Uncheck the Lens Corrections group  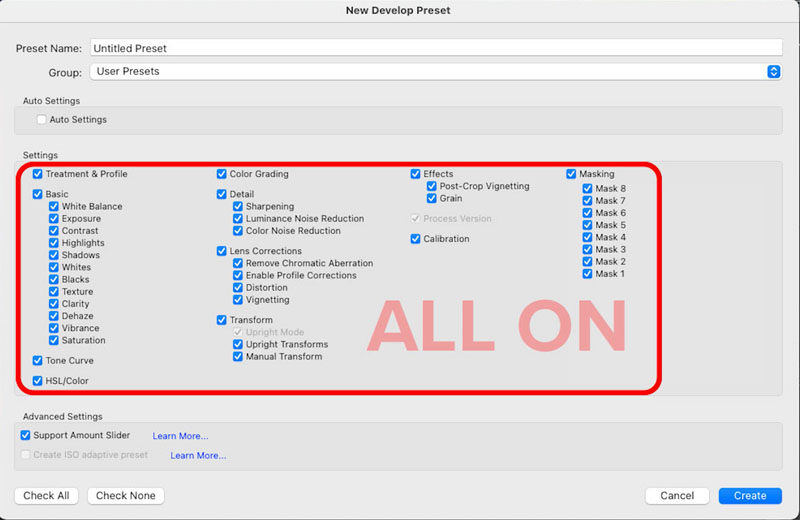coord(221,251)
